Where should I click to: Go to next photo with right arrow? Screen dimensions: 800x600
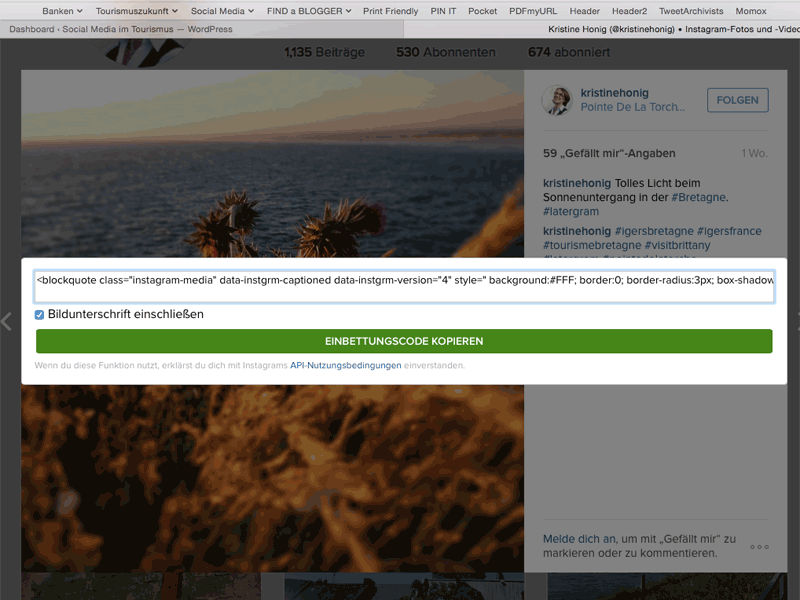click(796, 322)
